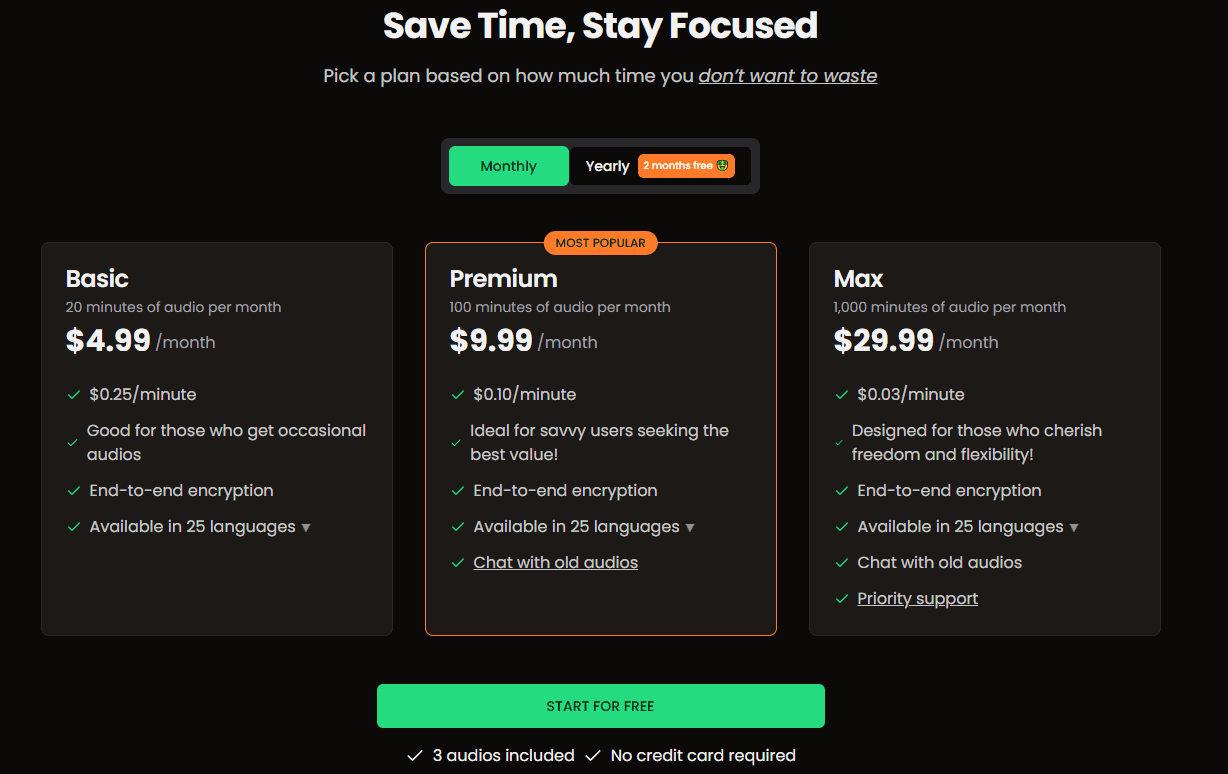Click the START FOR FREE button
Screen dimensions: 1228x774
(600, 706)
